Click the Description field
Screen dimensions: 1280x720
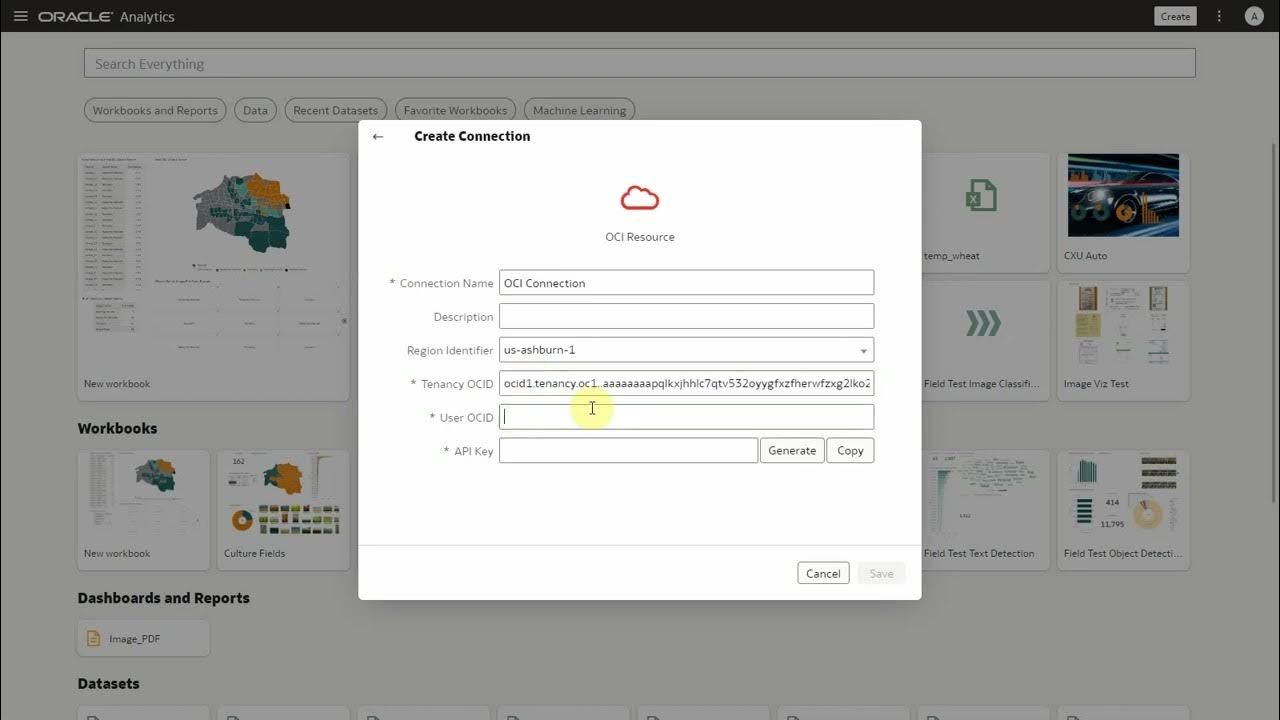click(x=686, y=316)
